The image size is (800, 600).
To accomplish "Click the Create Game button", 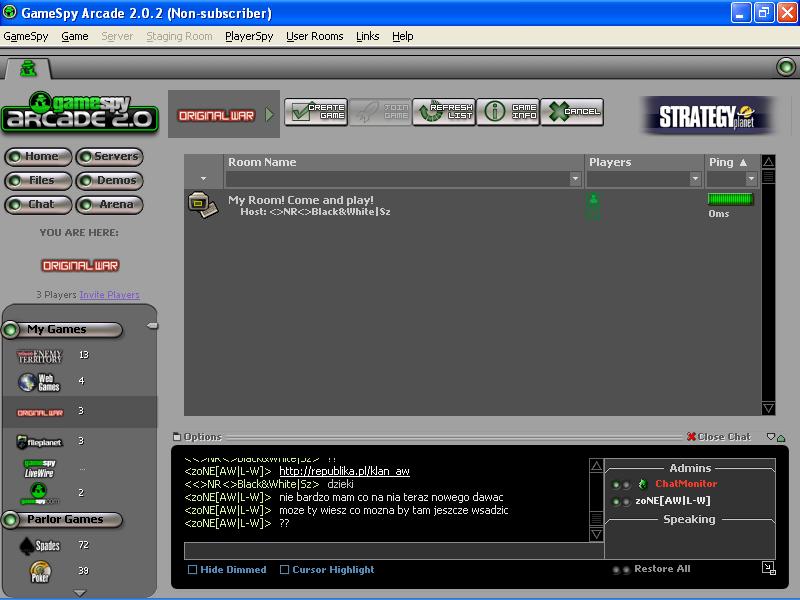I will point(316,112).
